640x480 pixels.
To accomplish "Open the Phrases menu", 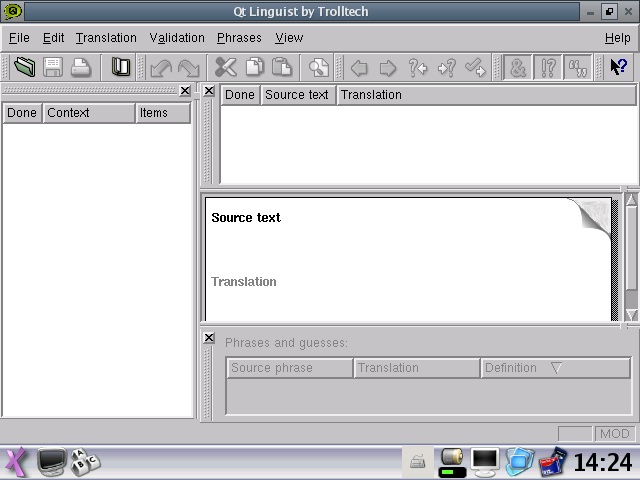I will [x=239, y=38].
